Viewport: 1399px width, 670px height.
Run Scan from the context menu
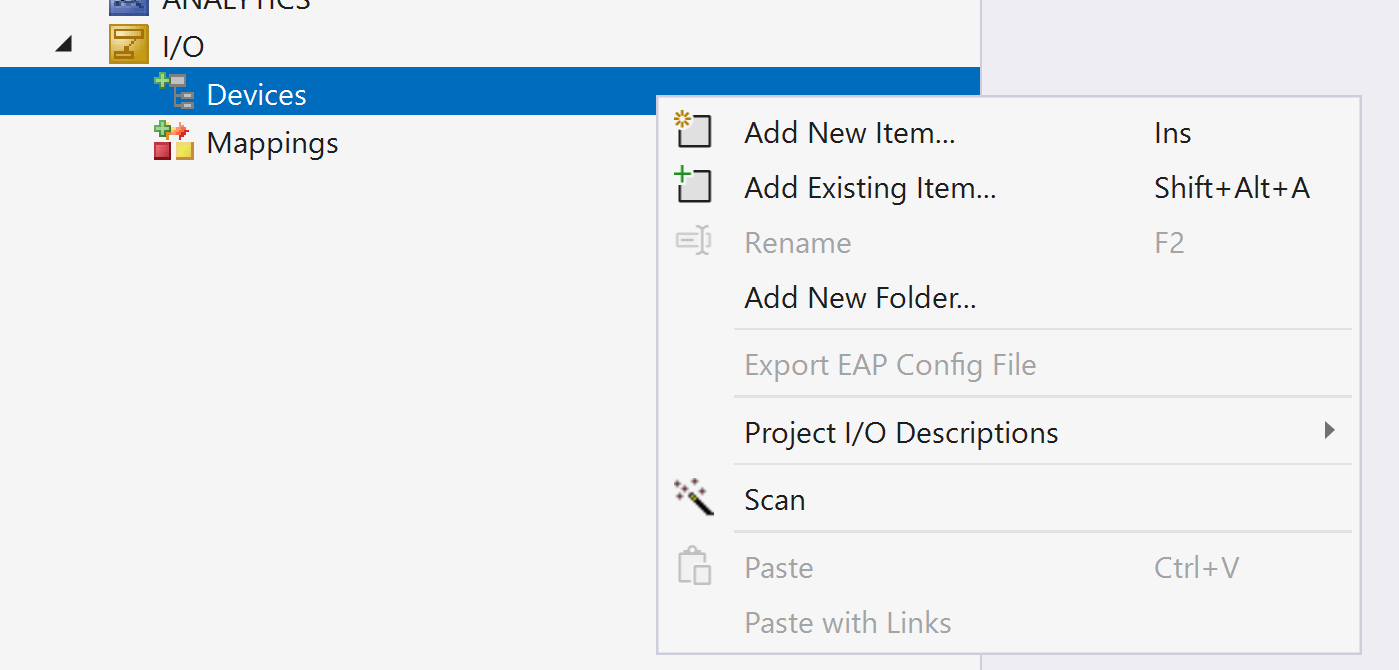click(774, 500)
